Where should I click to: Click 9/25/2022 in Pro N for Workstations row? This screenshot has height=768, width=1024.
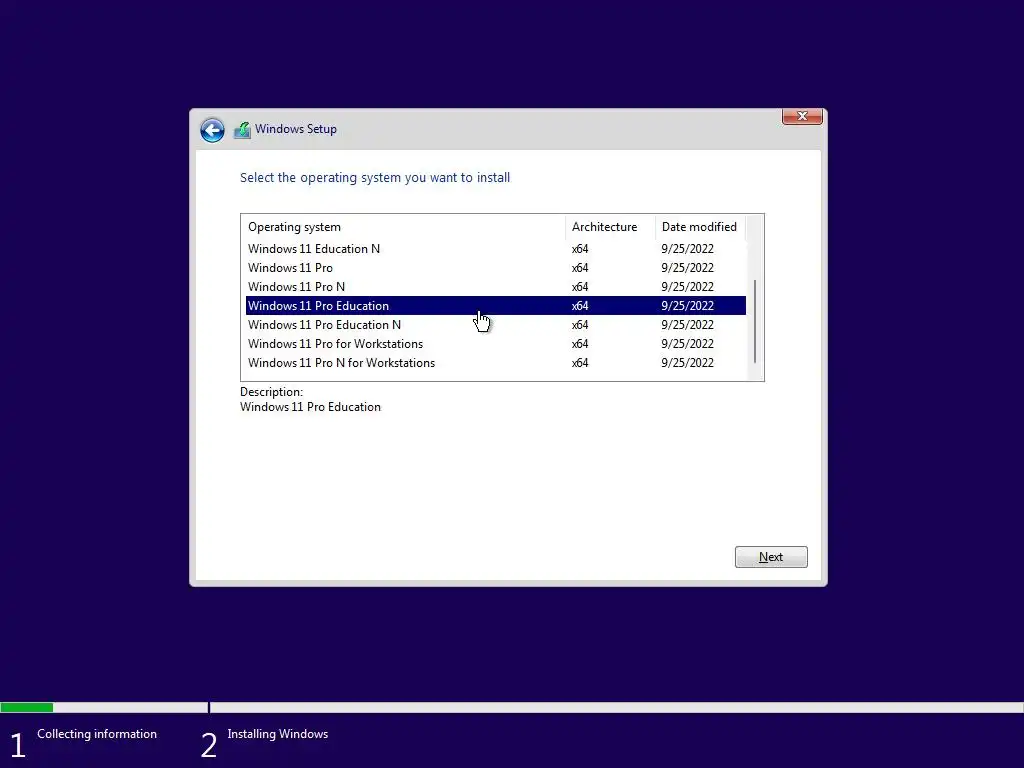[687, 362]
